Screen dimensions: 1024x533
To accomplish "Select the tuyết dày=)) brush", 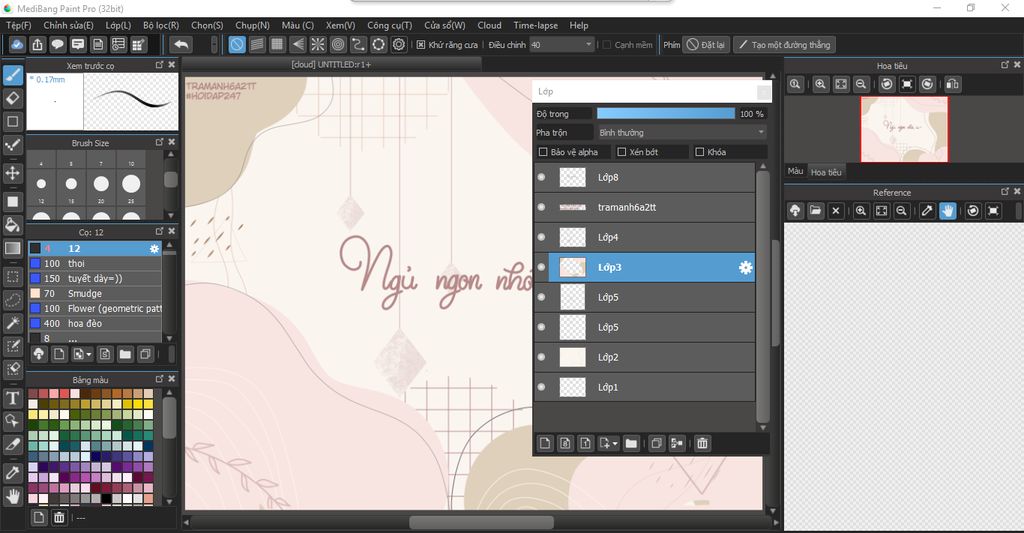I will click(95, 279).
